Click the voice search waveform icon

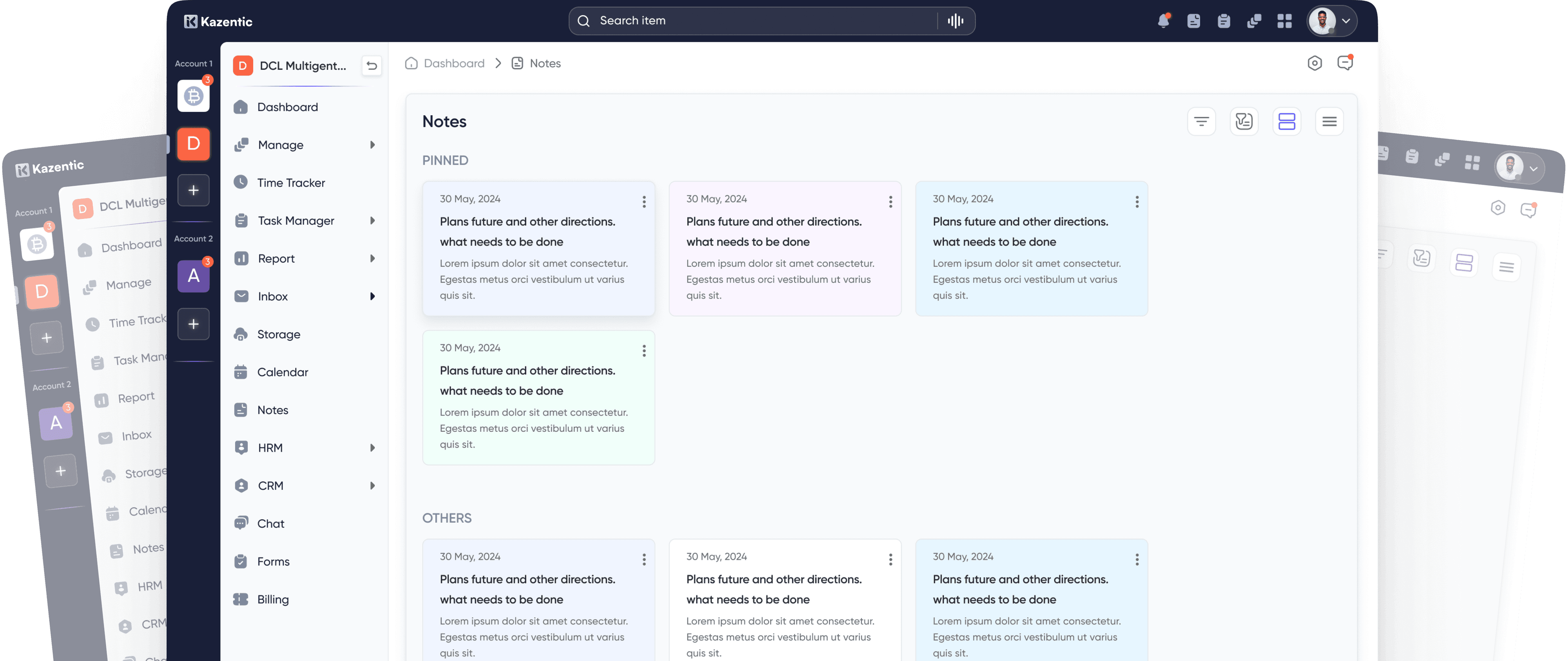point(955,21)
